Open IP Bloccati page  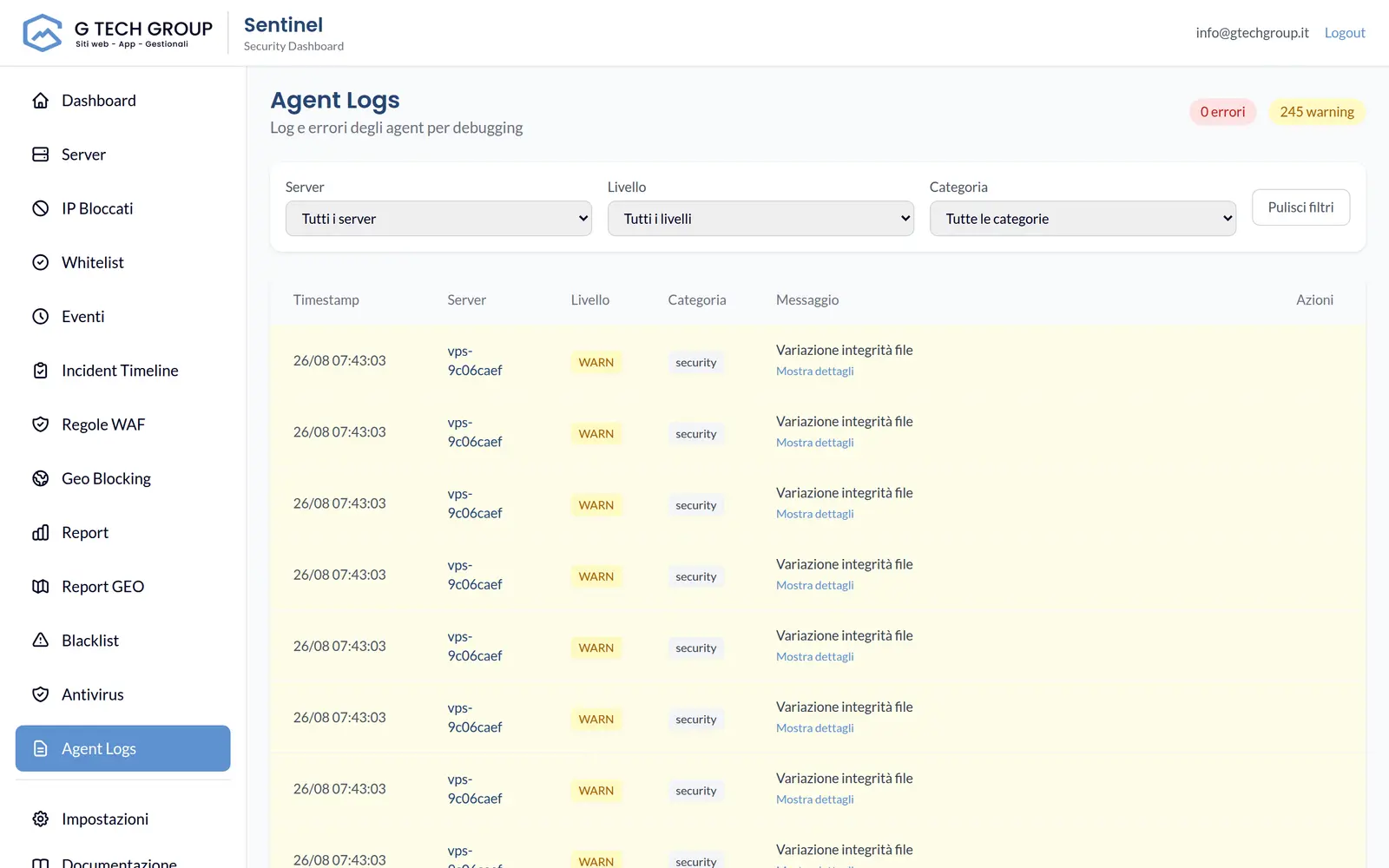click(123, 208)
